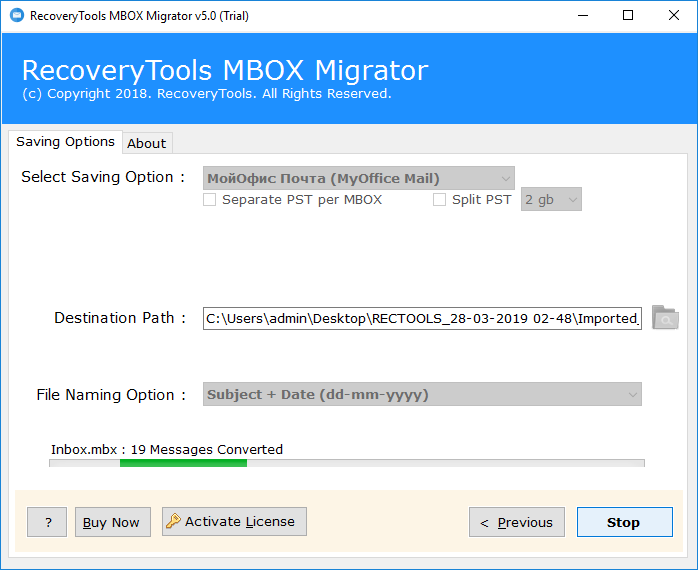Select the Saving Options tab
Viewport: 698px width, 572px height.
[65, 142]
